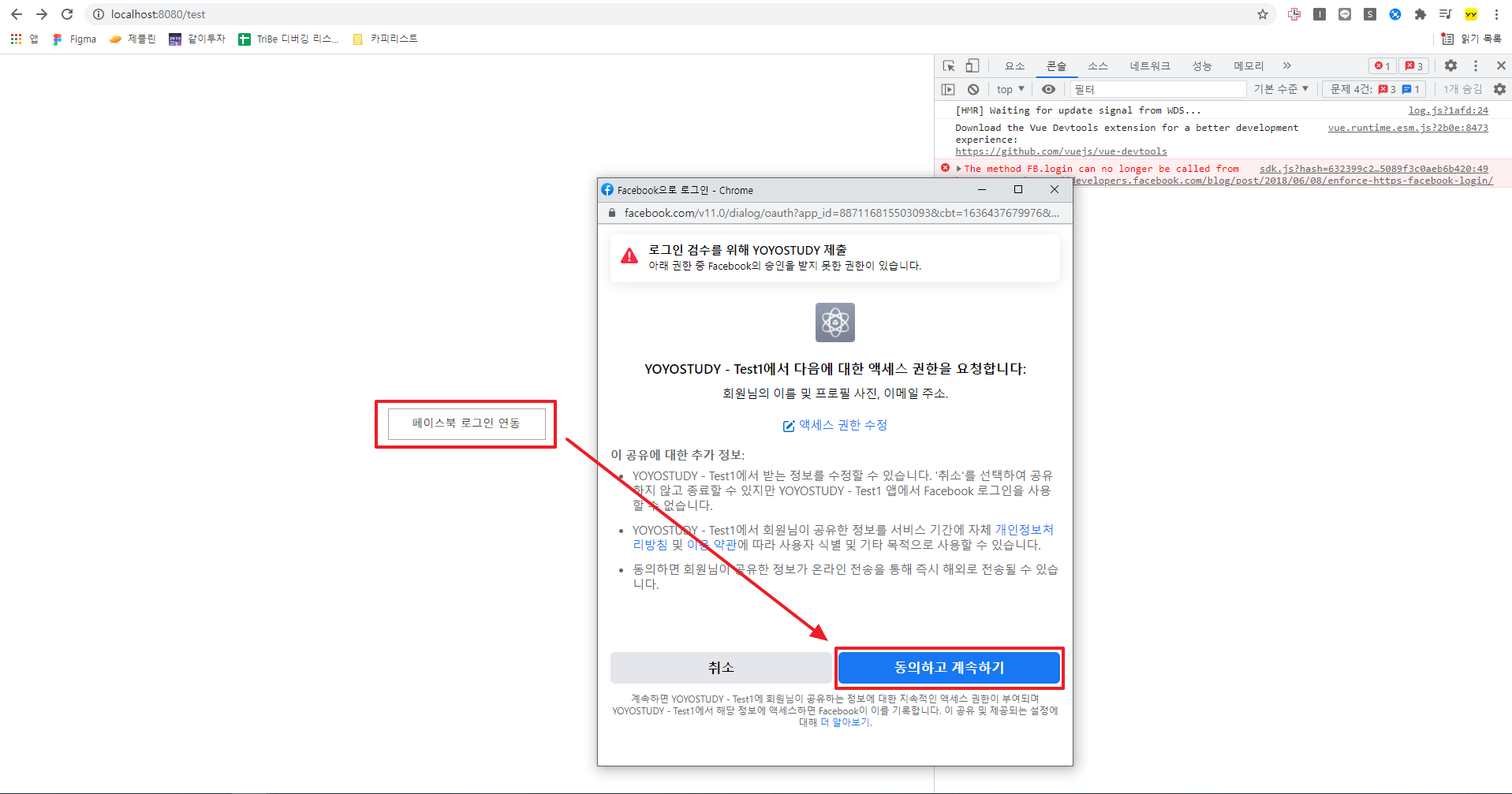The height and width of the screenshot is (794, 1512).
Task: Close the DevTools panel
Action: (x=1501, y=65)
